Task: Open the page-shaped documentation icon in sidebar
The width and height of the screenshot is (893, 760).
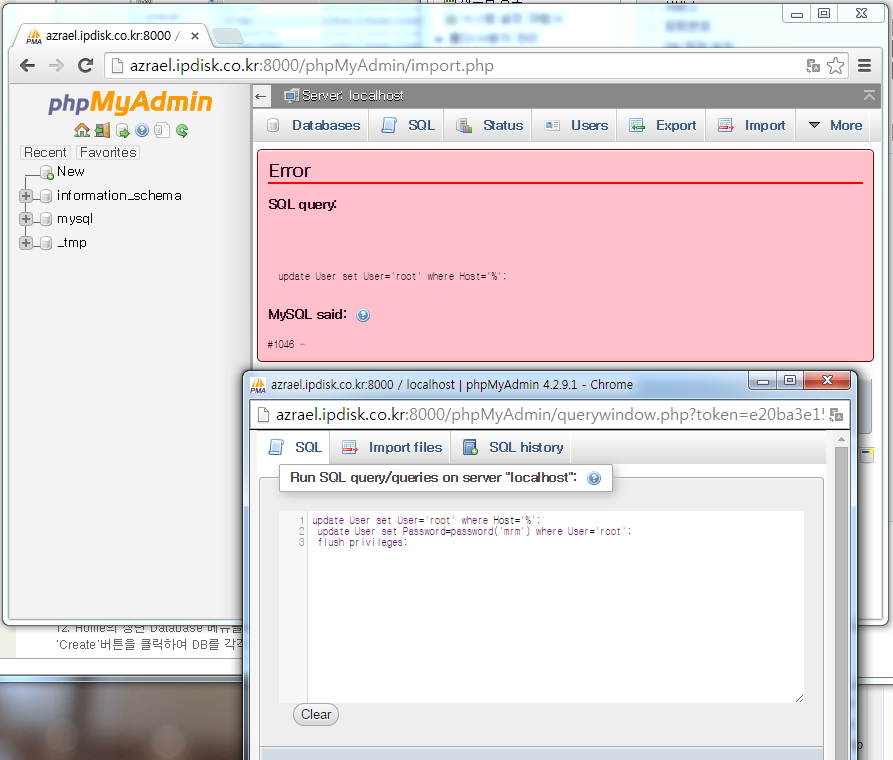Action: 162,130
